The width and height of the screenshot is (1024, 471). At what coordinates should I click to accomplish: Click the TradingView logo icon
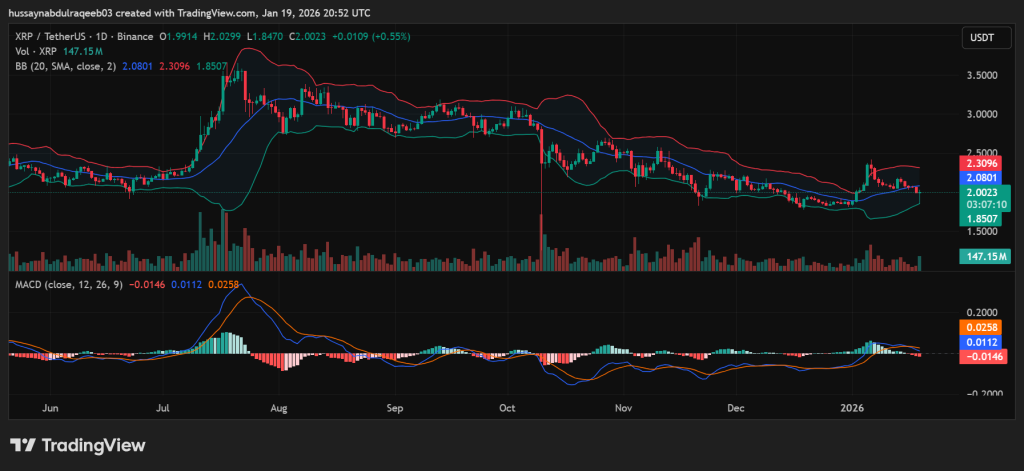[x=24, y=446]
